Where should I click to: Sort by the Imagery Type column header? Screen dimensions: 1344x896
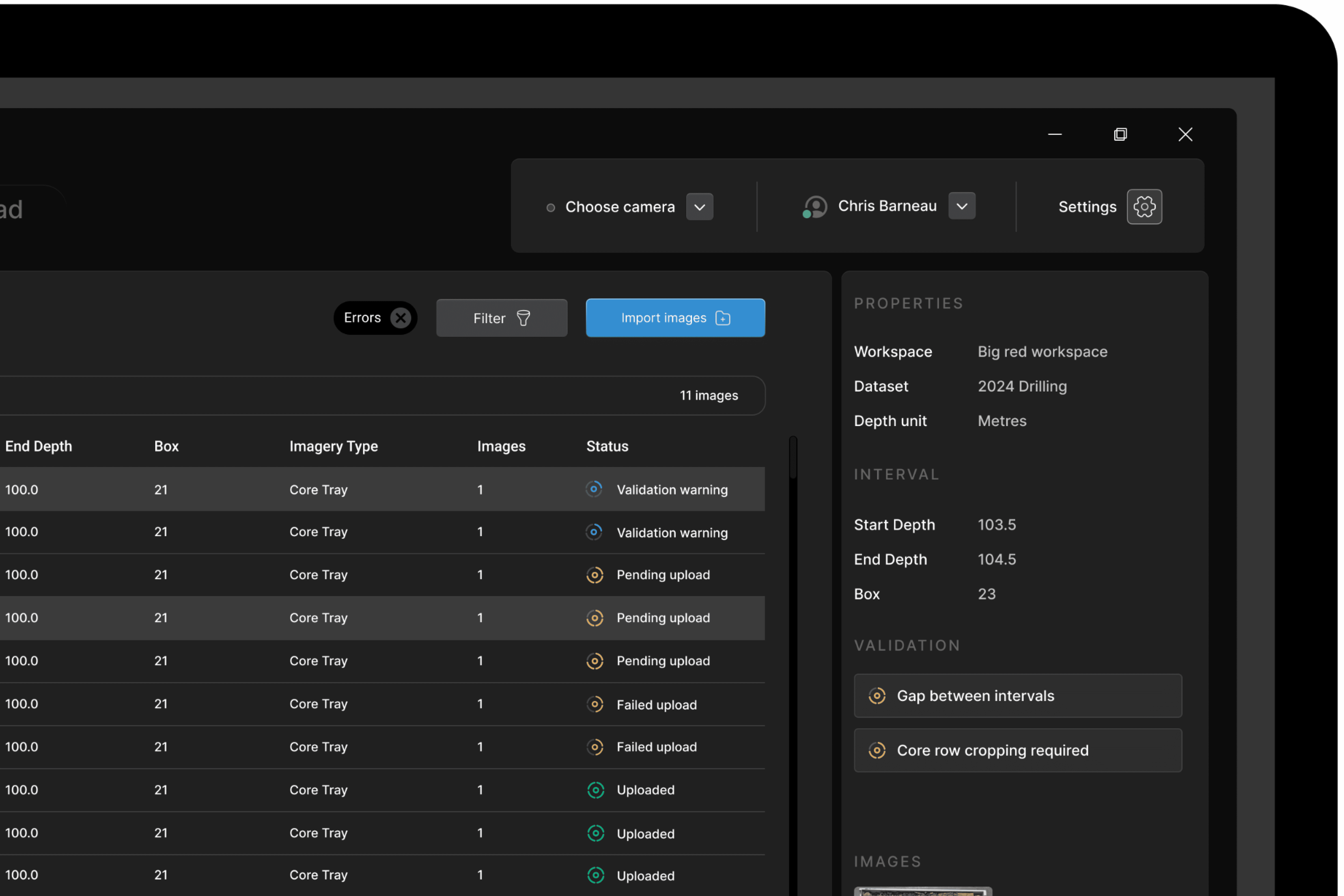(x=334, y=446)
